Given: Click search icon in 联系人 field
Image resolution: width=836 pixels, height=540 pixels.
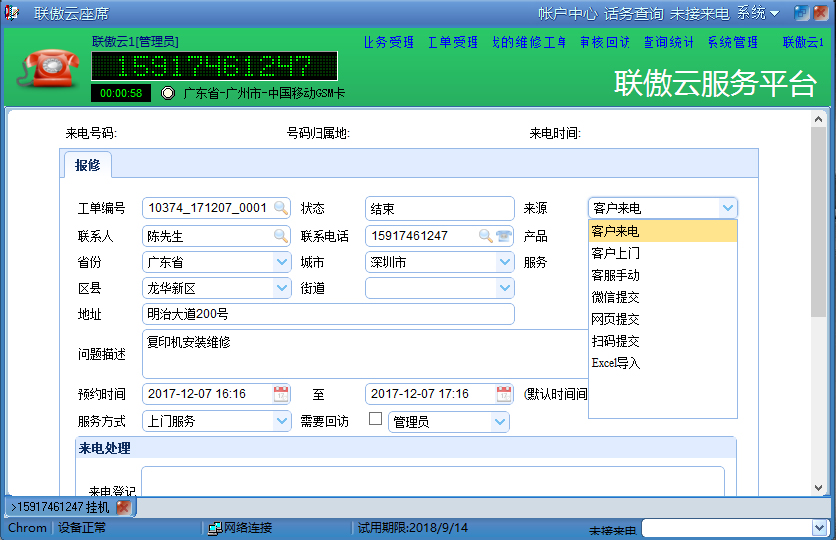Looking at the screenshot, I should pos(281,236).
